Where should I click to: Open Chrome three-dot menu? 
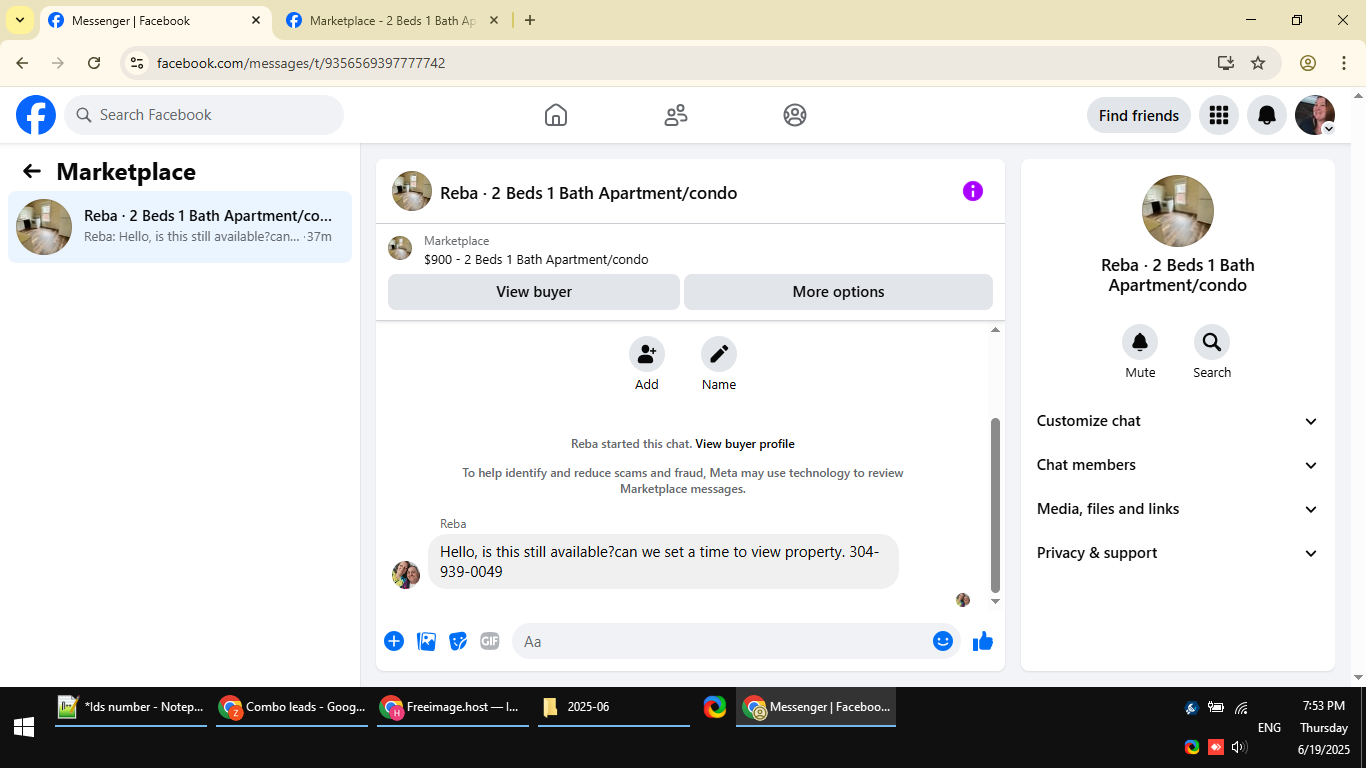[x=1344, y=63]
